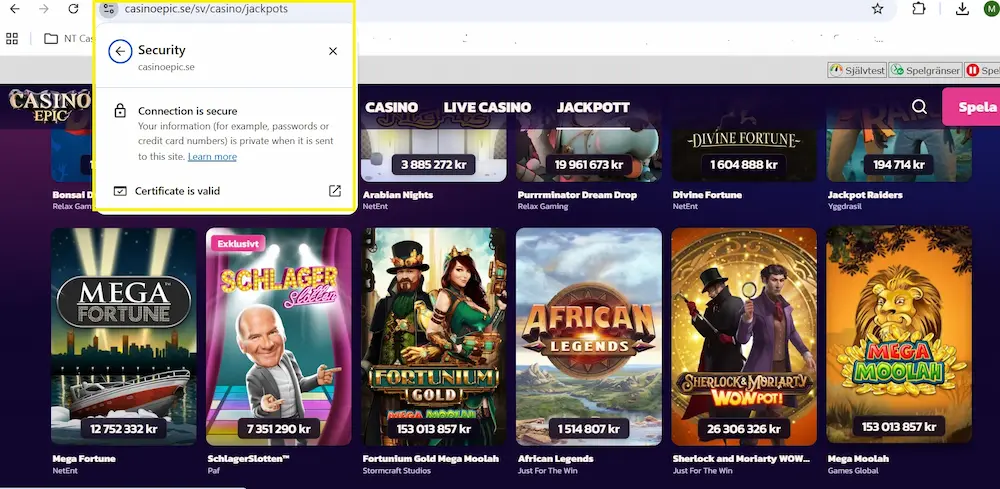The width and height of the screenshot is (1000, 489).
Task: Click the 194 714 kr jackpot amount
Action: pos(899,164)
